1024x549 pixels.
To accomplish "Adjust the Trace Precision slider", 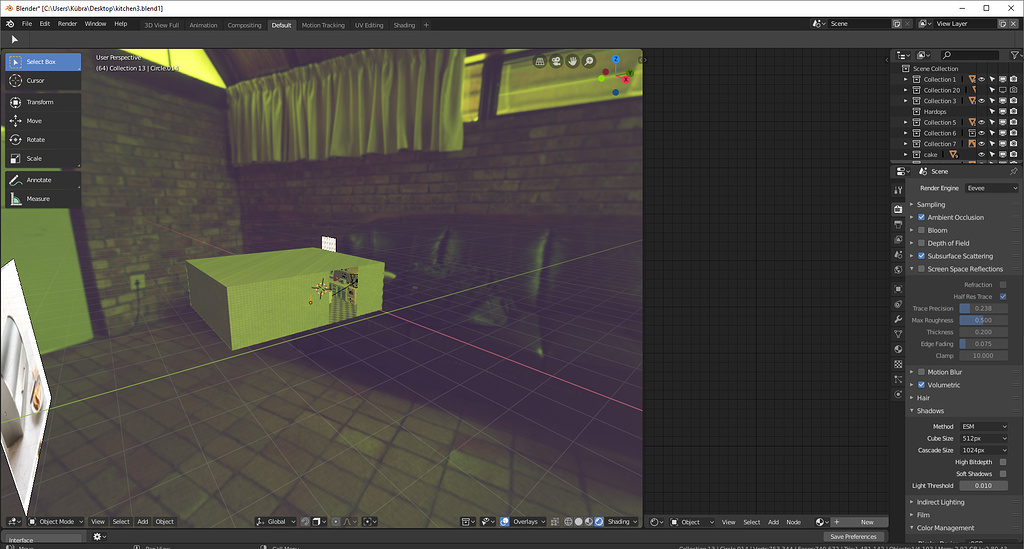I will [x=983, y=309].
